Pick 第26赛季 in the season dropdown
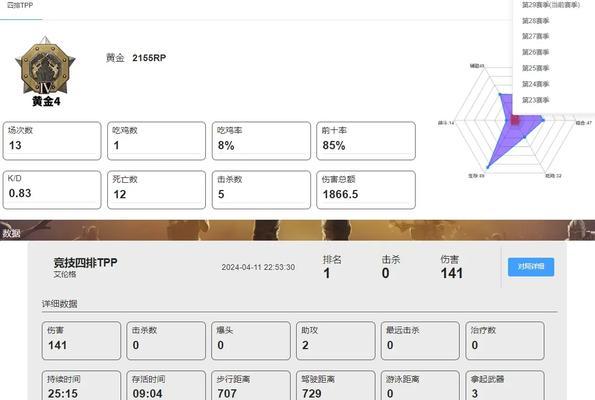 (x=535, y=52)
